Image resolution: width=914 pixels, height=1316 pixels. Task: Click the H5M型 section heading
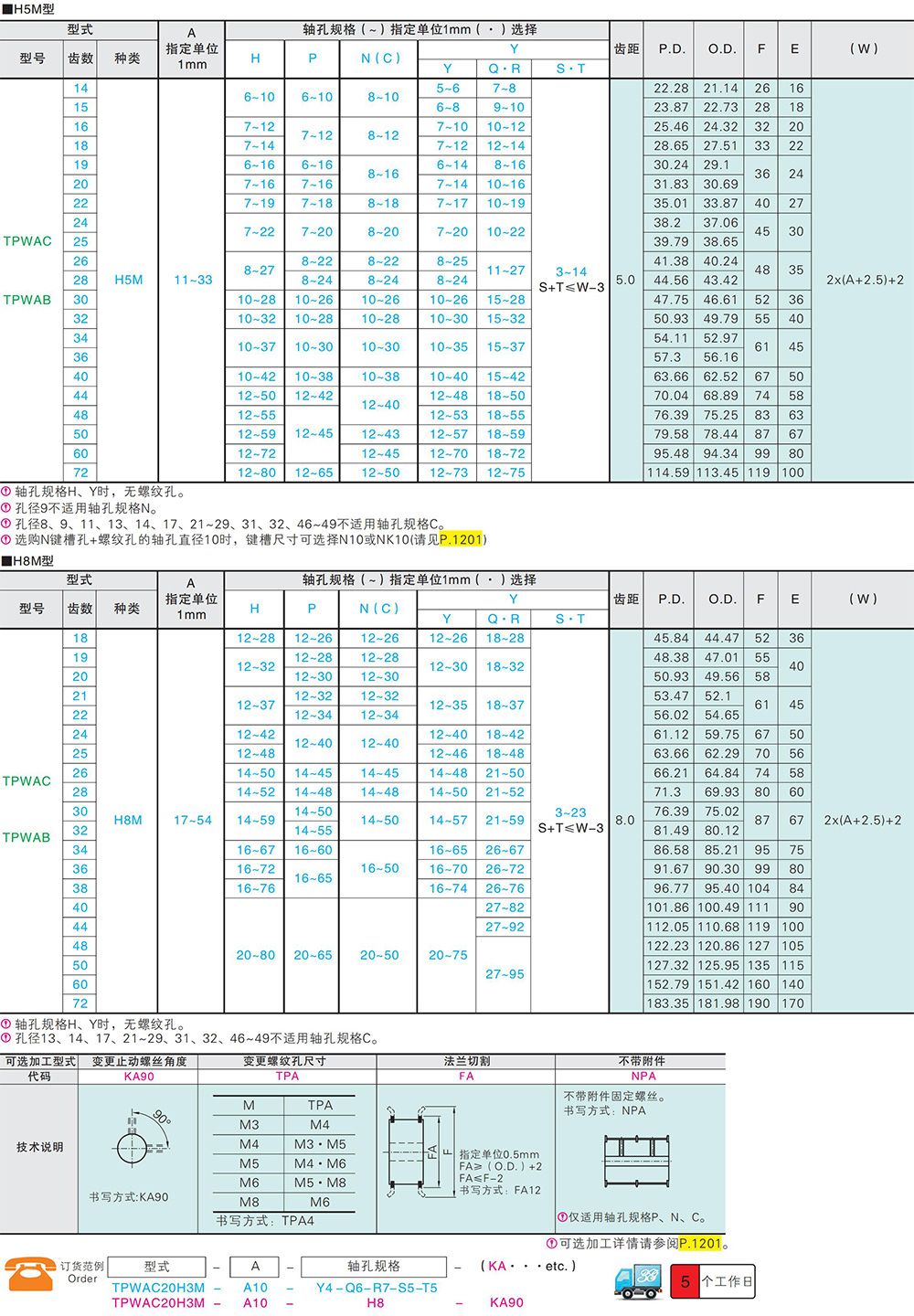tap(28, 9)
